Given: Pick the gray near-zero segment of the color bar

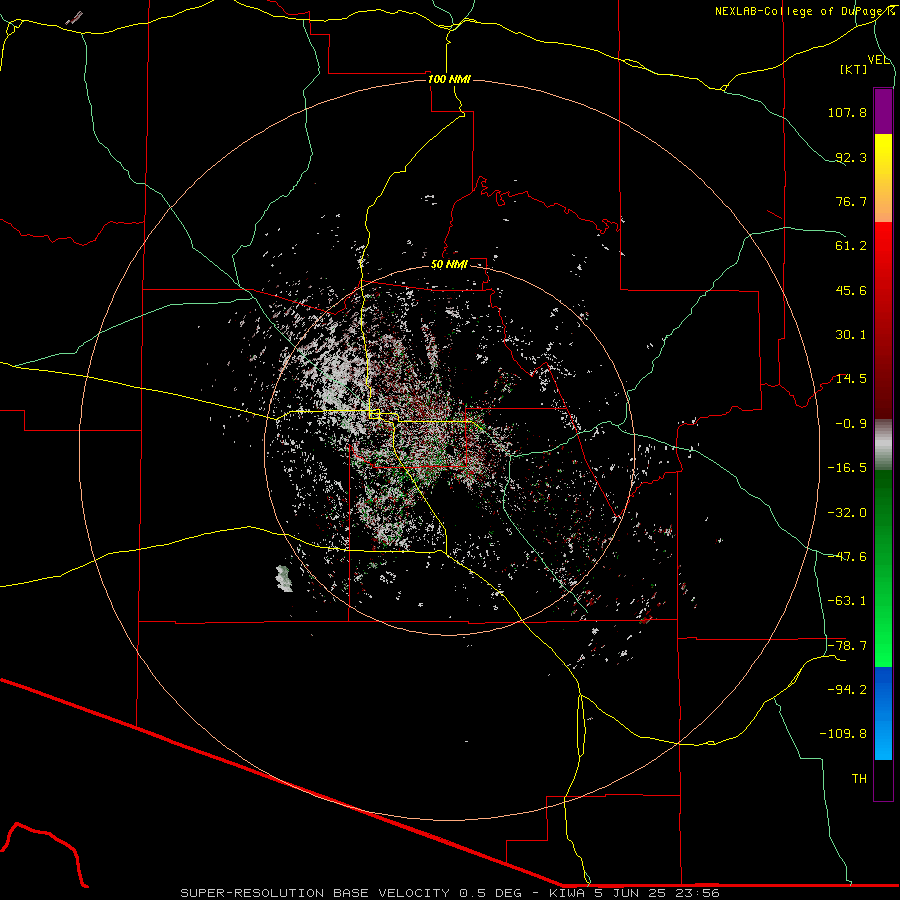Looking at the screenshot, I should pos(883,444).
